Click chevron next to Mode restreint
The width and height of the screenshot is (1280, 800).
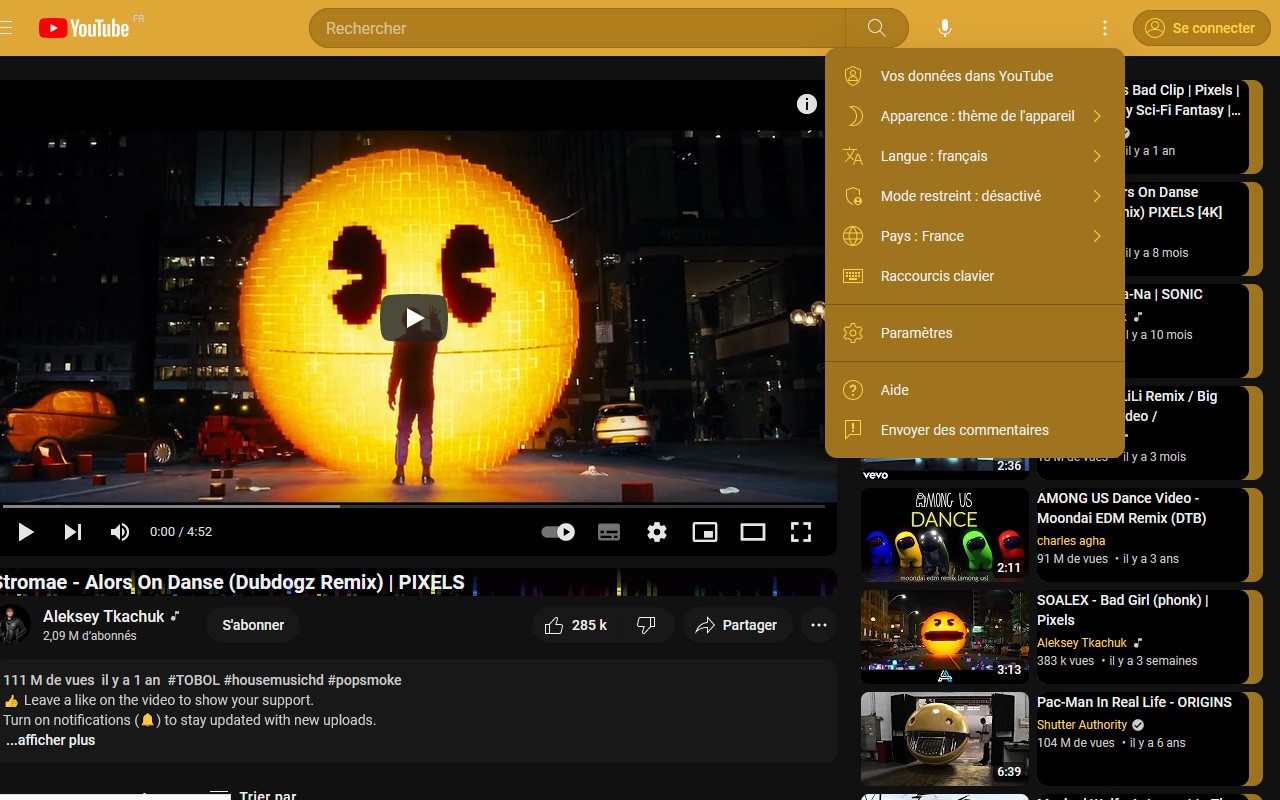click(1097, 196)
